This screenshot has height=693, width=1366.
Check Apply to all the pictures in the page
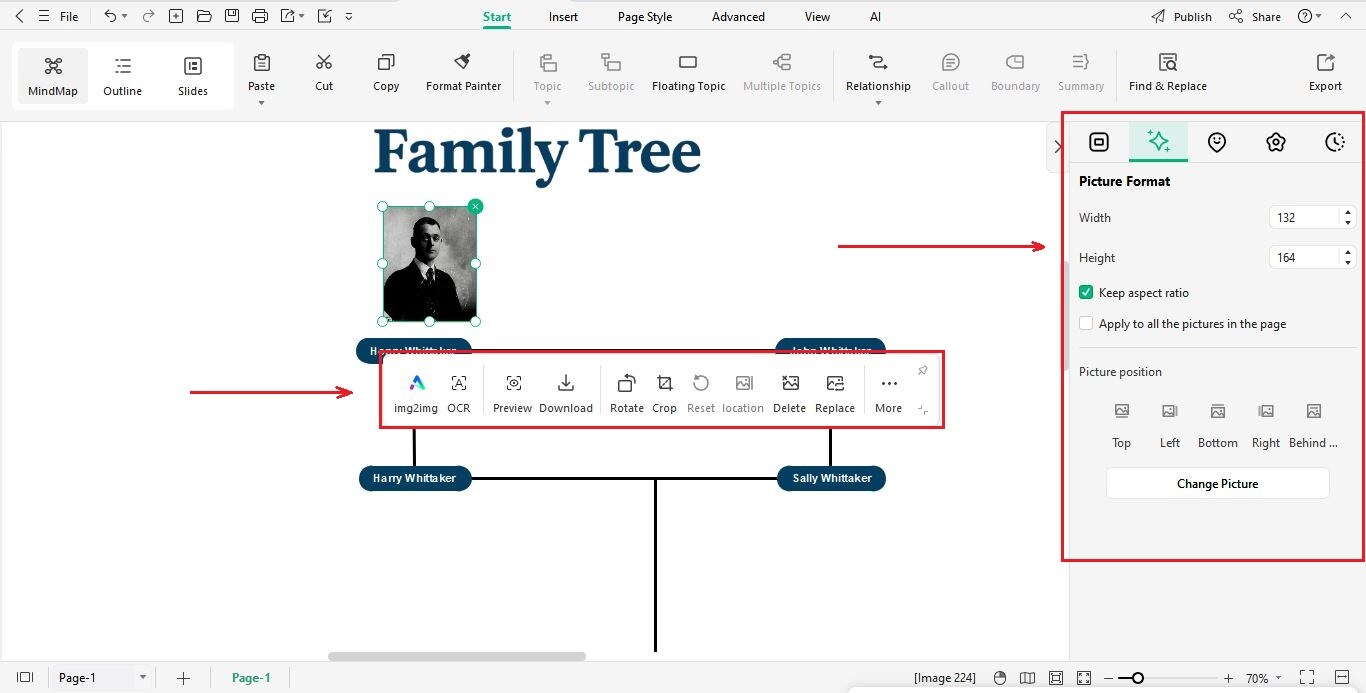pyautogui.click(x=1086, y=324)
